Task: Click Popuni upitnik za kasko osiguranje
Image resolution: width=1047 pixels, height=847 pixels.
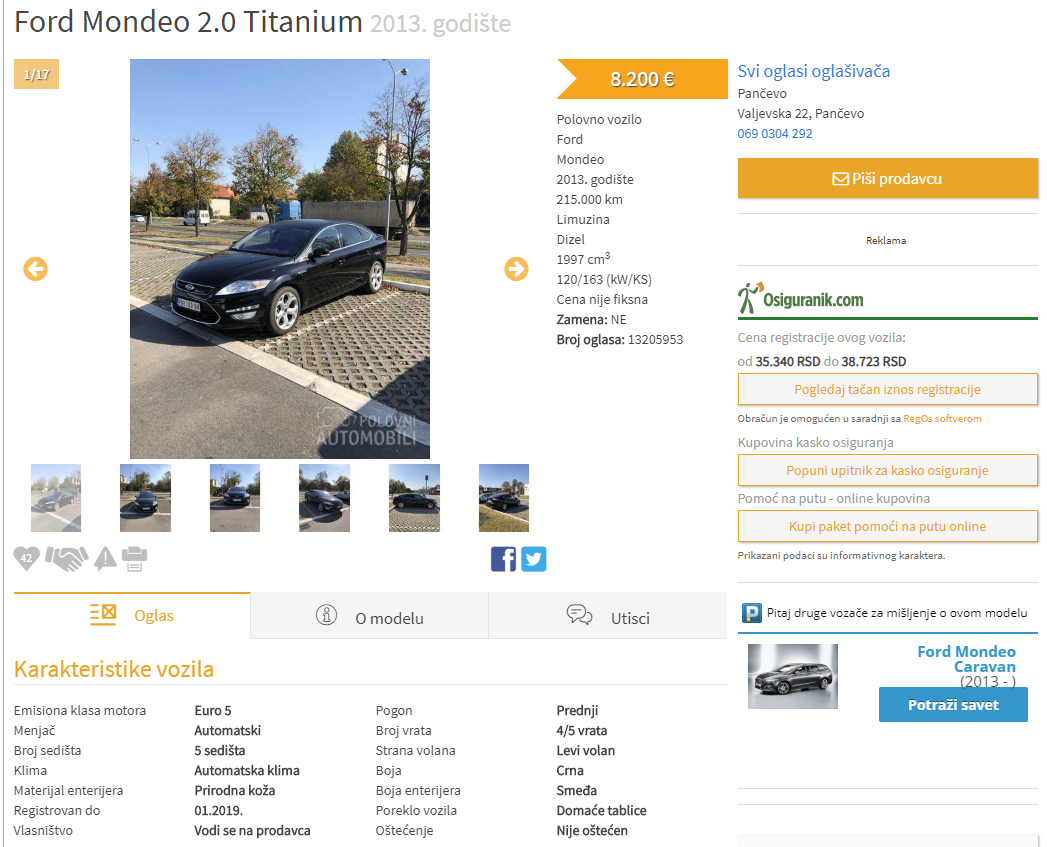Action: [887, 470]
